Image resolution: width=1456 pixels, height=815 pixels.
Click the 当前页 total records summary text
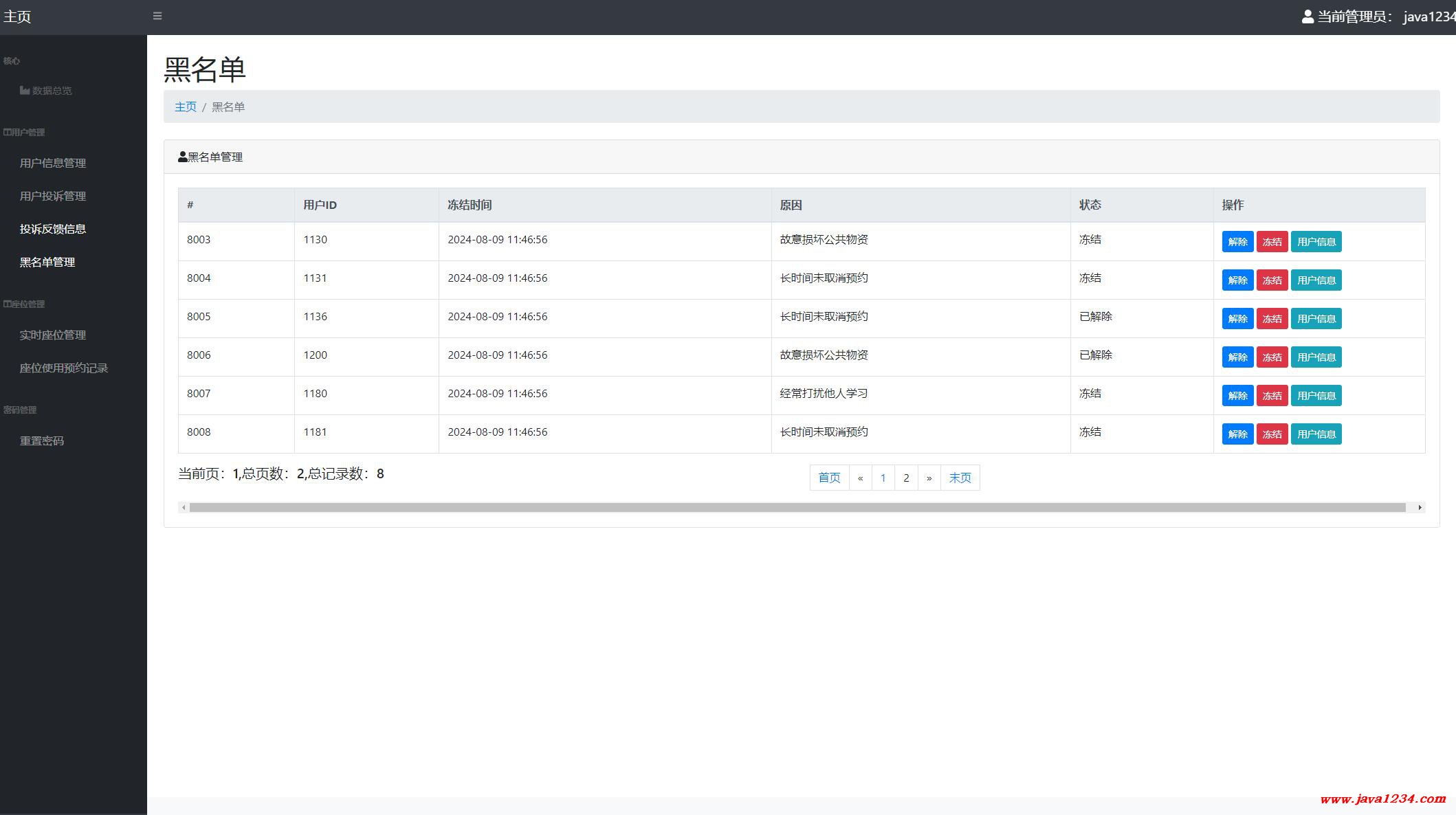281,473
